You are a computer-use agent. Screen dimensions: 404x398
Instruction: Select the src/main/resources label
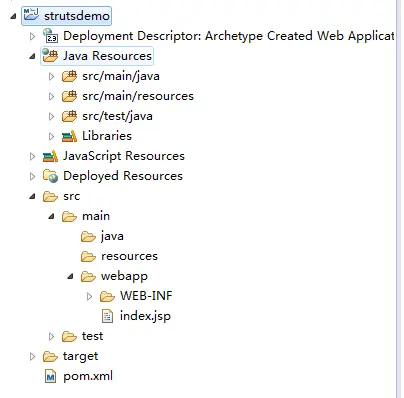pos(138,96)
